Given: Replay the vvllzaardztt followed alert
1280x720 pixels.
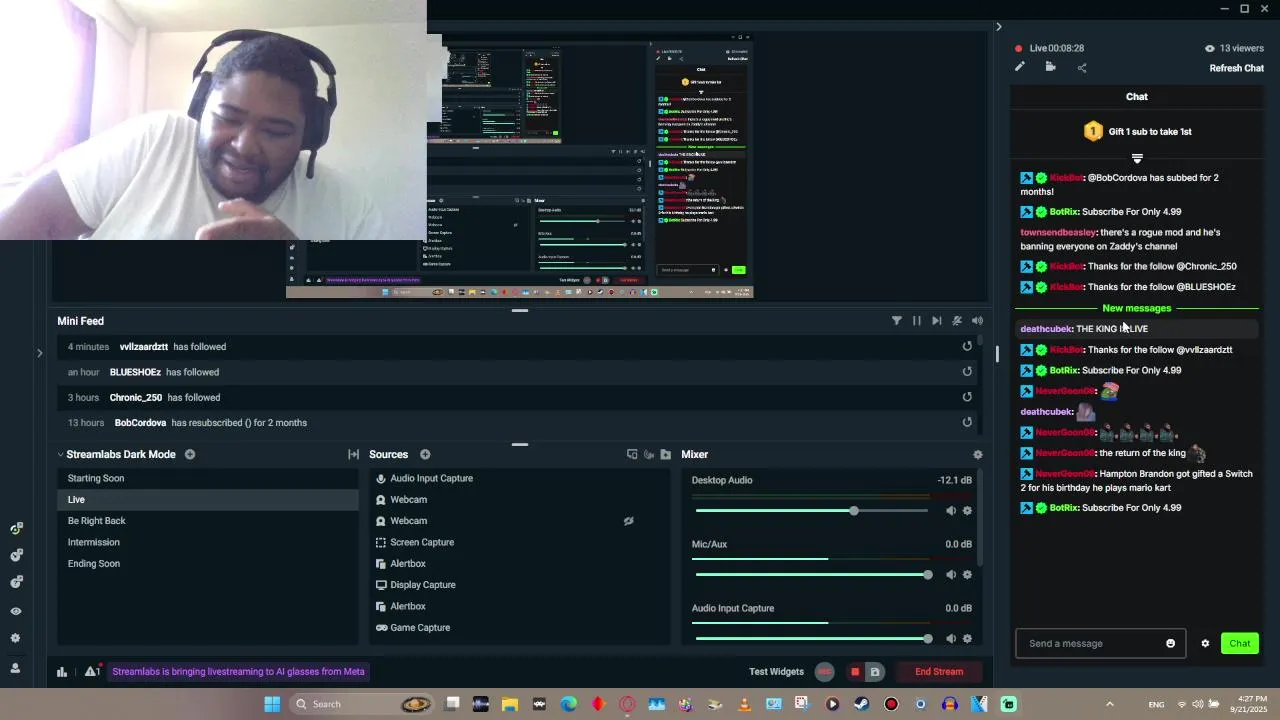Looking at the screenshot, I should [x=967, y=346].
